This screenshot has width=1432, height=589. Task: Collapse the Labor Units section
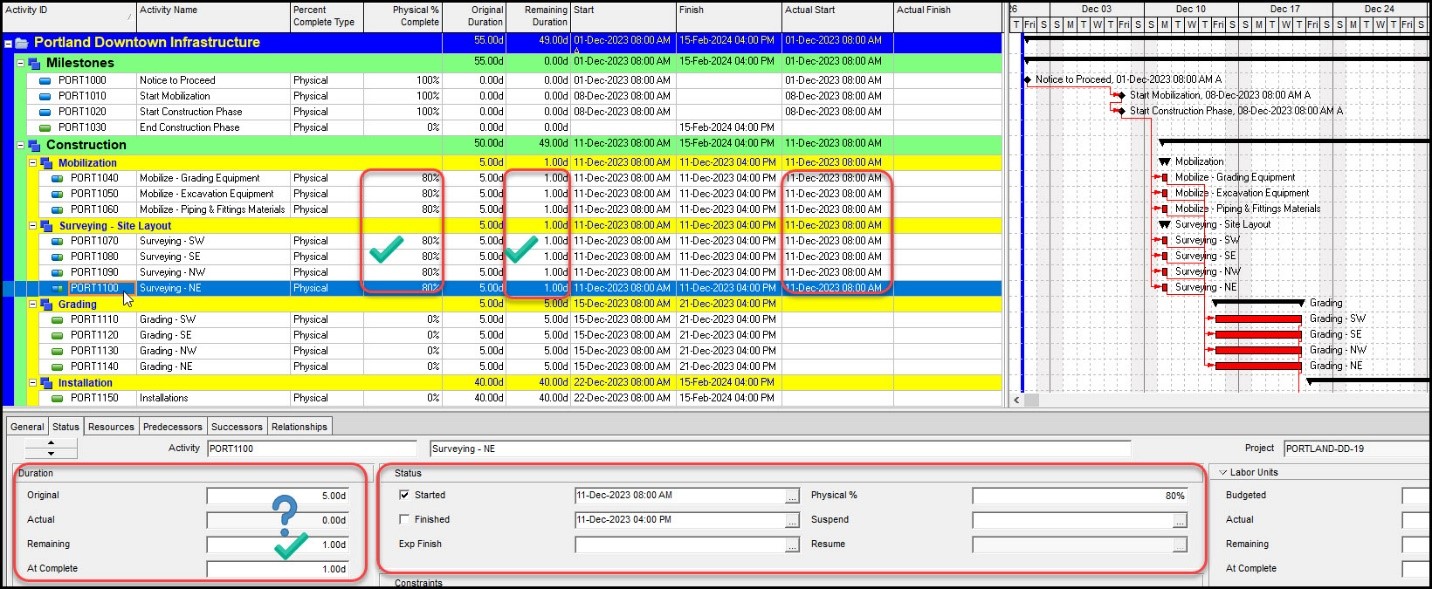1222,472
